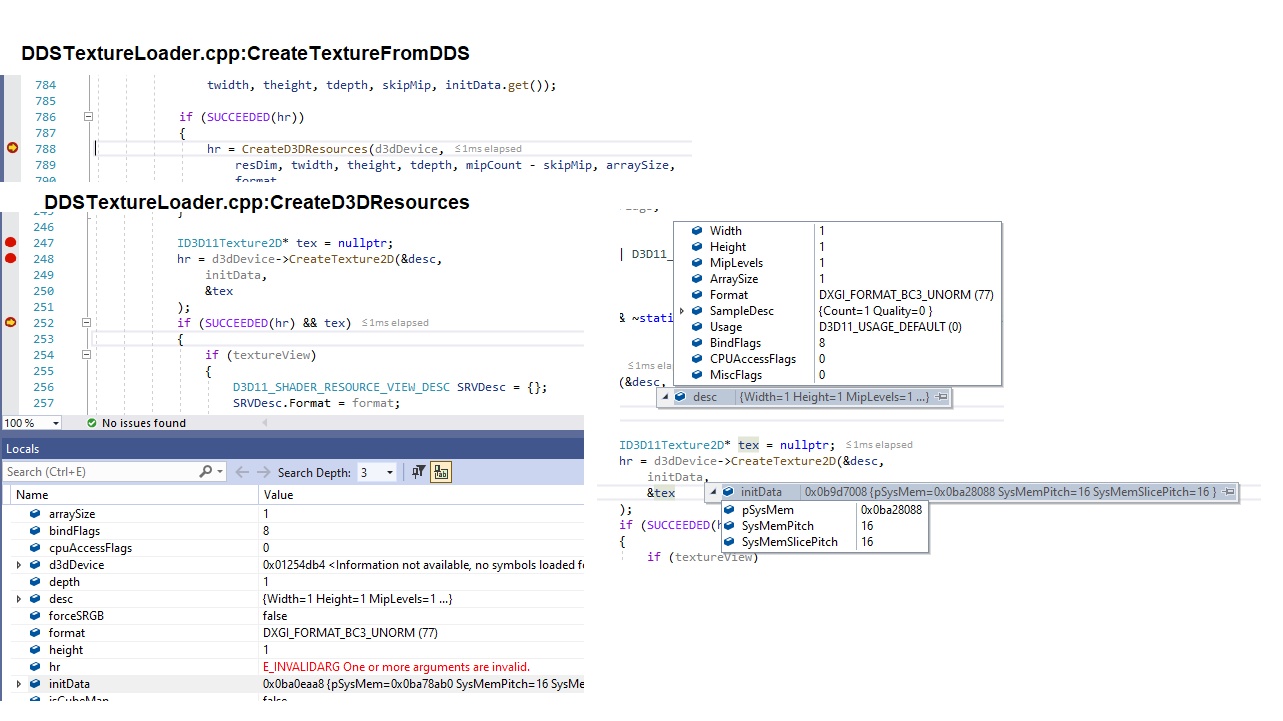The image size is (1283, 721).
Task: Collapse the code block at line 786
Action: pyautogui.click(x=88, y=116)
